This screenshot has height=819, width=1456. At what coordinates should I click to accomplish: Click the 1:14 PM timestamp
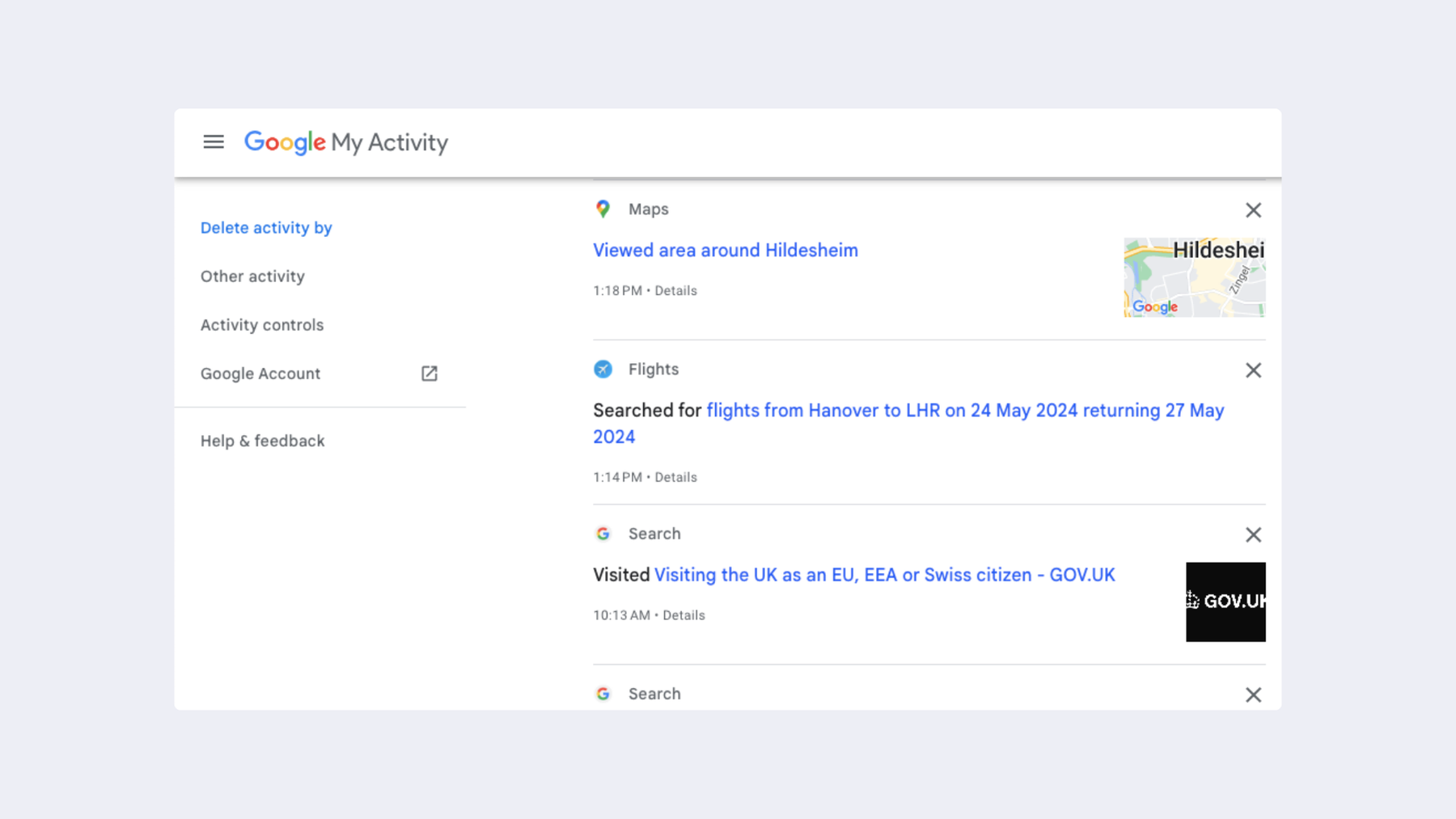[x=617, y=477]
